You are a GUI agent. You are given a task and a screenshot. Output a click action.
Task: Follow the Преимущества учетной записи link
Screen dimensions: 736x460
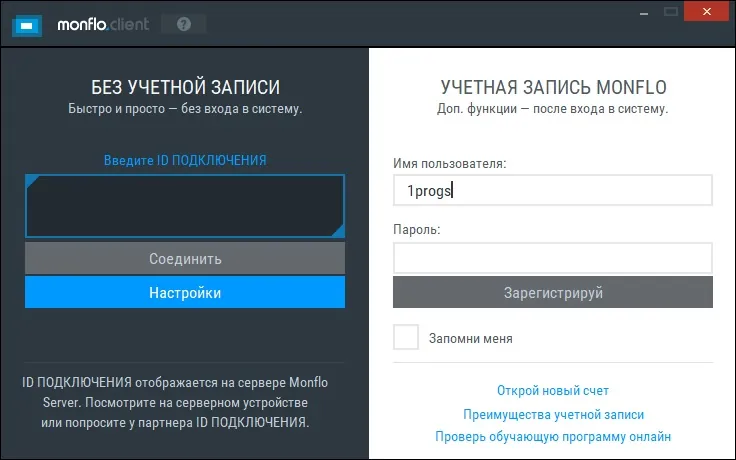[x=553, y=414]
